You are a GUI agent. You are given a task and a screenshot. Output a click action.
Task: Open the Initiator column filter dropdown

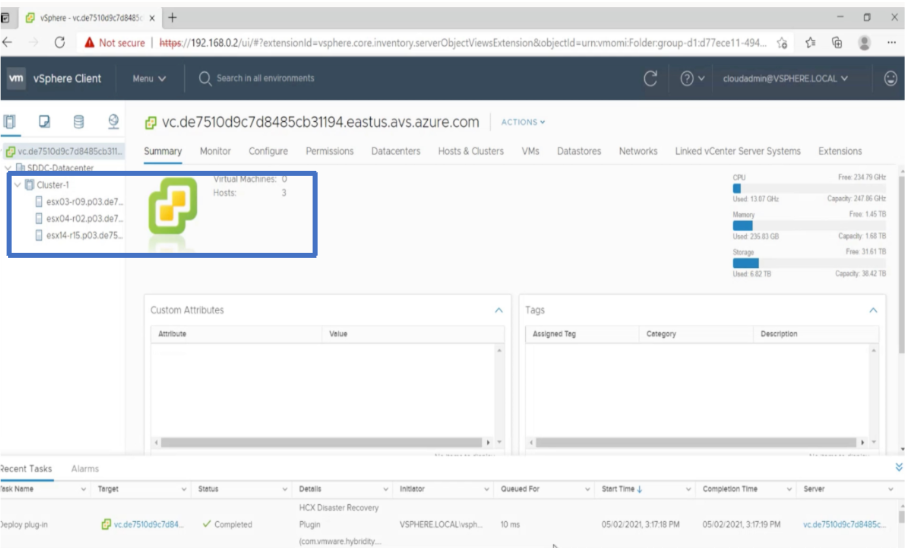tap(487, 489)
